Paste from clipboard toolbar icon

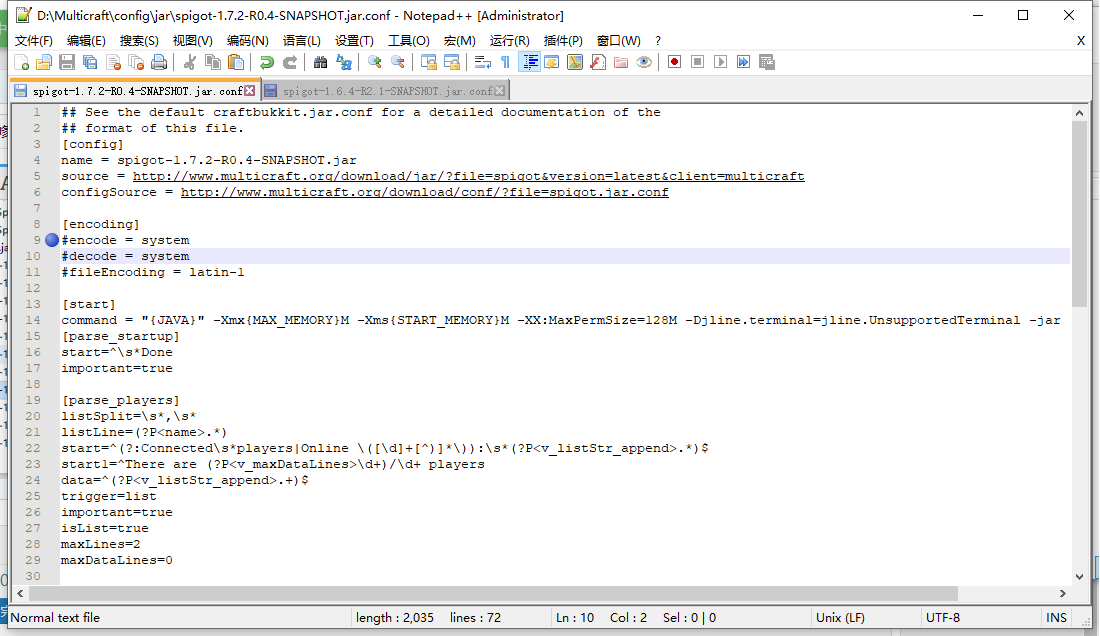point(236,62)
